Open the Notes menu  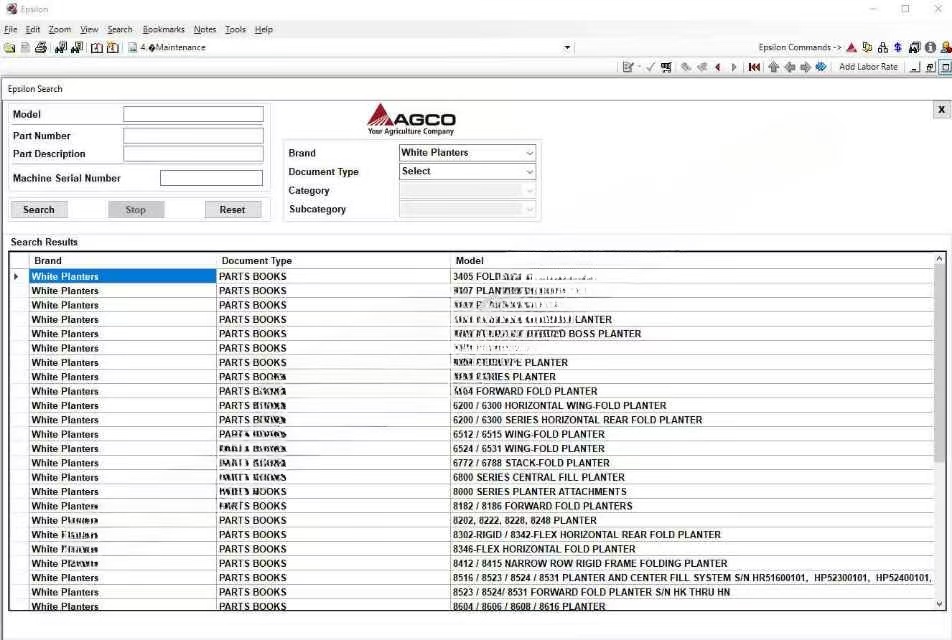pyautogui.click(x=205, y=29)
